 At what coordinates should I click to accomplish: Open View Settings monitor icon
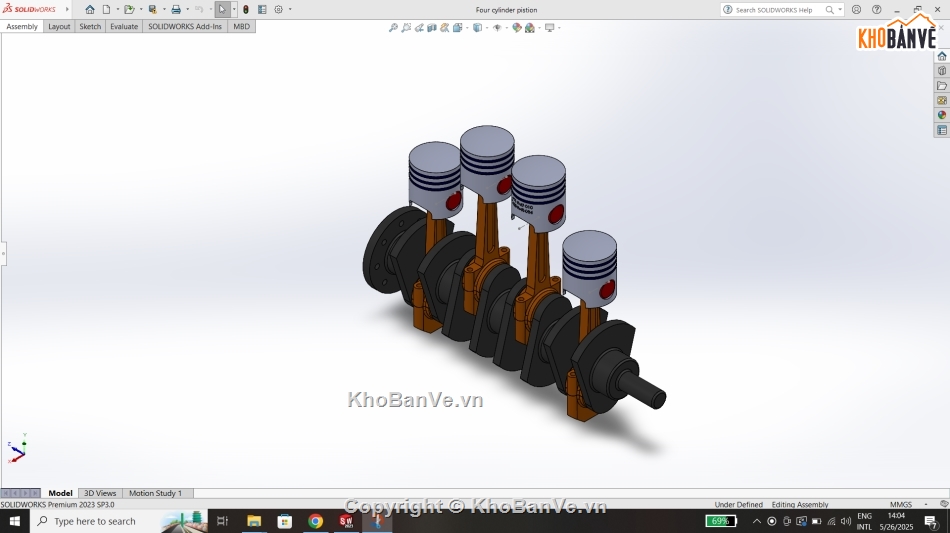(550, 27)
